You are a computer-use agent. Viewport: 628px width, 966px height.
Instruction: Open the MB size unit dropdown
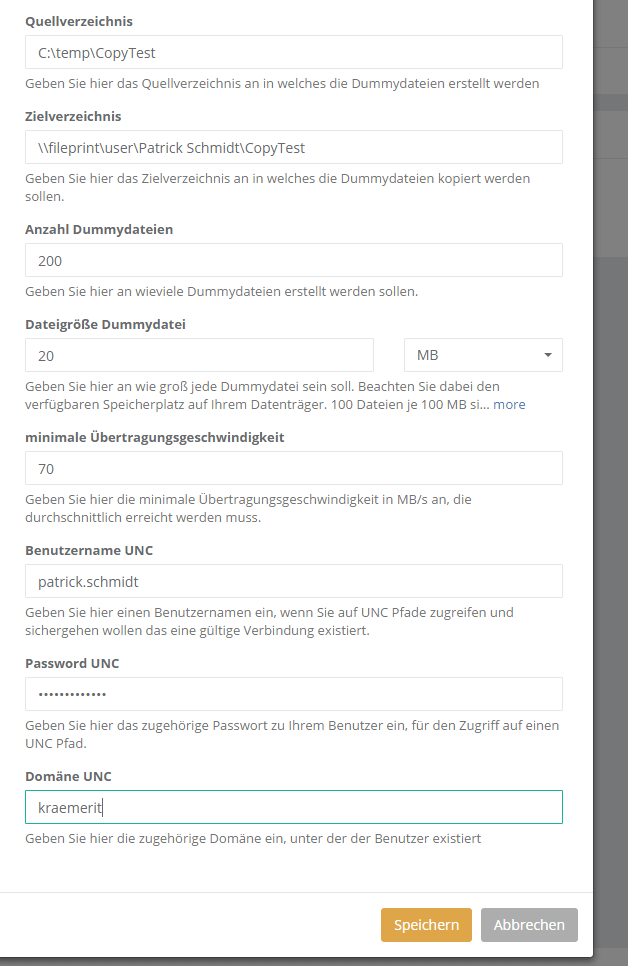click(483, 355)
